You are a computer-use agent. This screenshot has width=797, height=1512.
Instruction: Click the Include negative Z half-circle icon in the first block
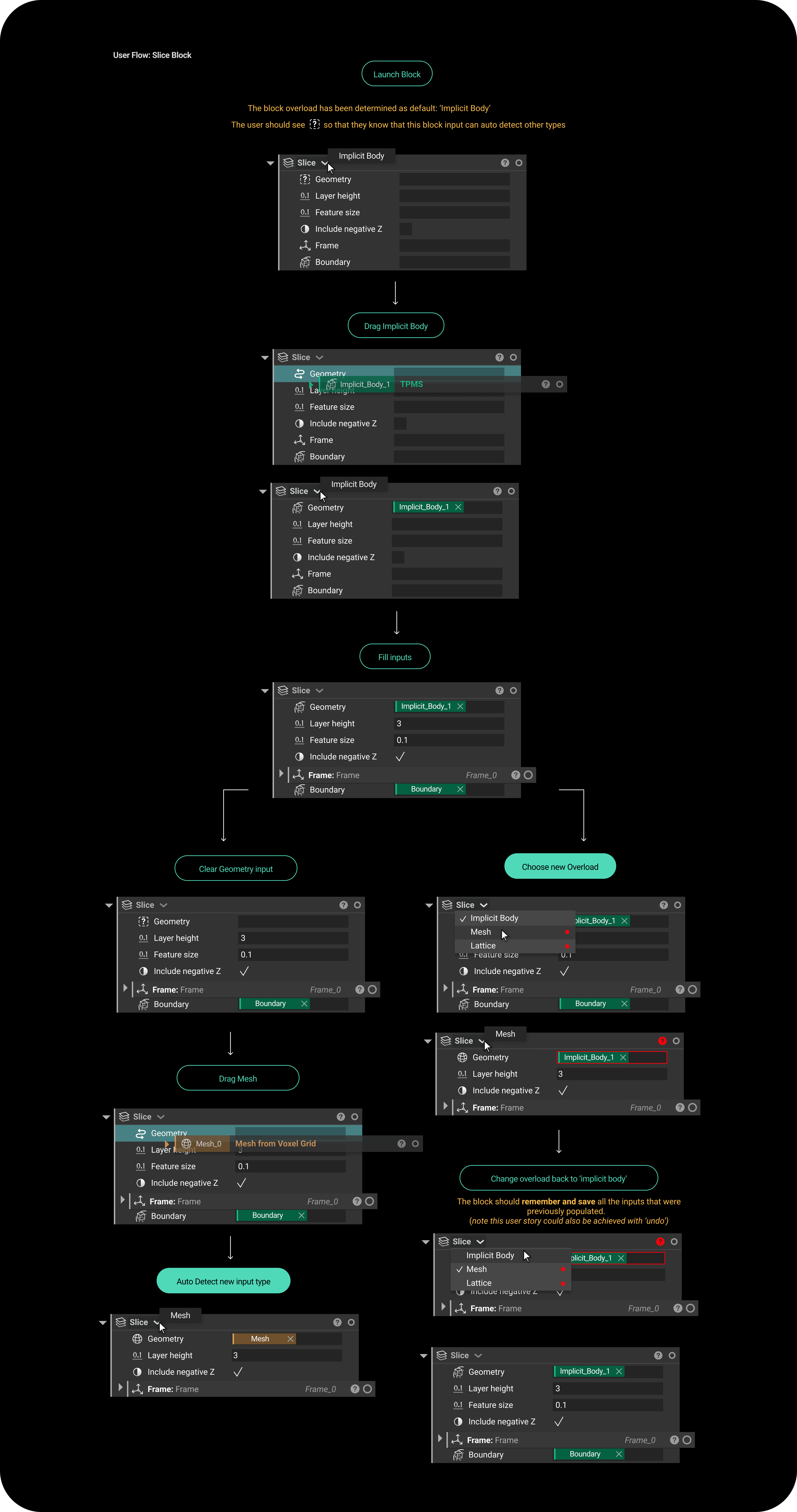tap(305, 229)
